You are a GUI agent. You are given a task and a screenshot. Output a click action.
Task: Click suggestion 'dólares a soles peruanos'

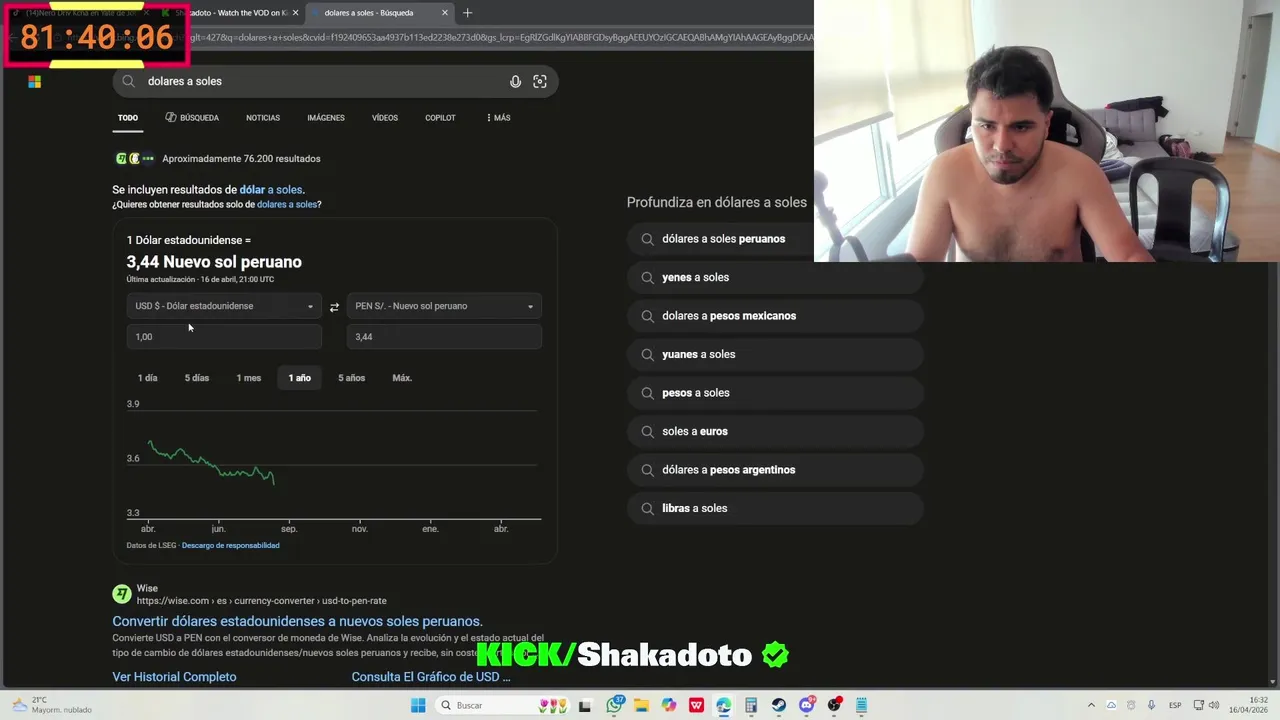775,239
